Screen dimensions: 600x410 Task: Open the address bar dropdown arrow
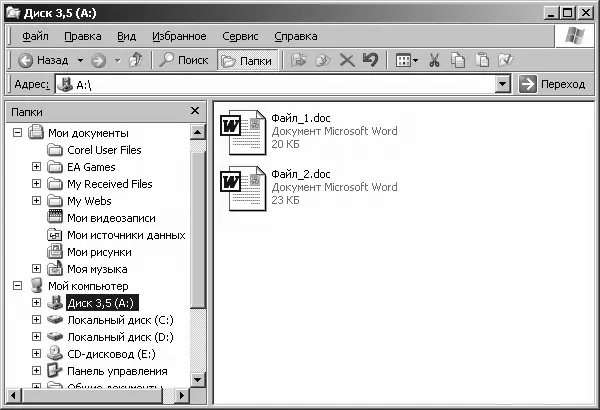[x=503, y=84]
